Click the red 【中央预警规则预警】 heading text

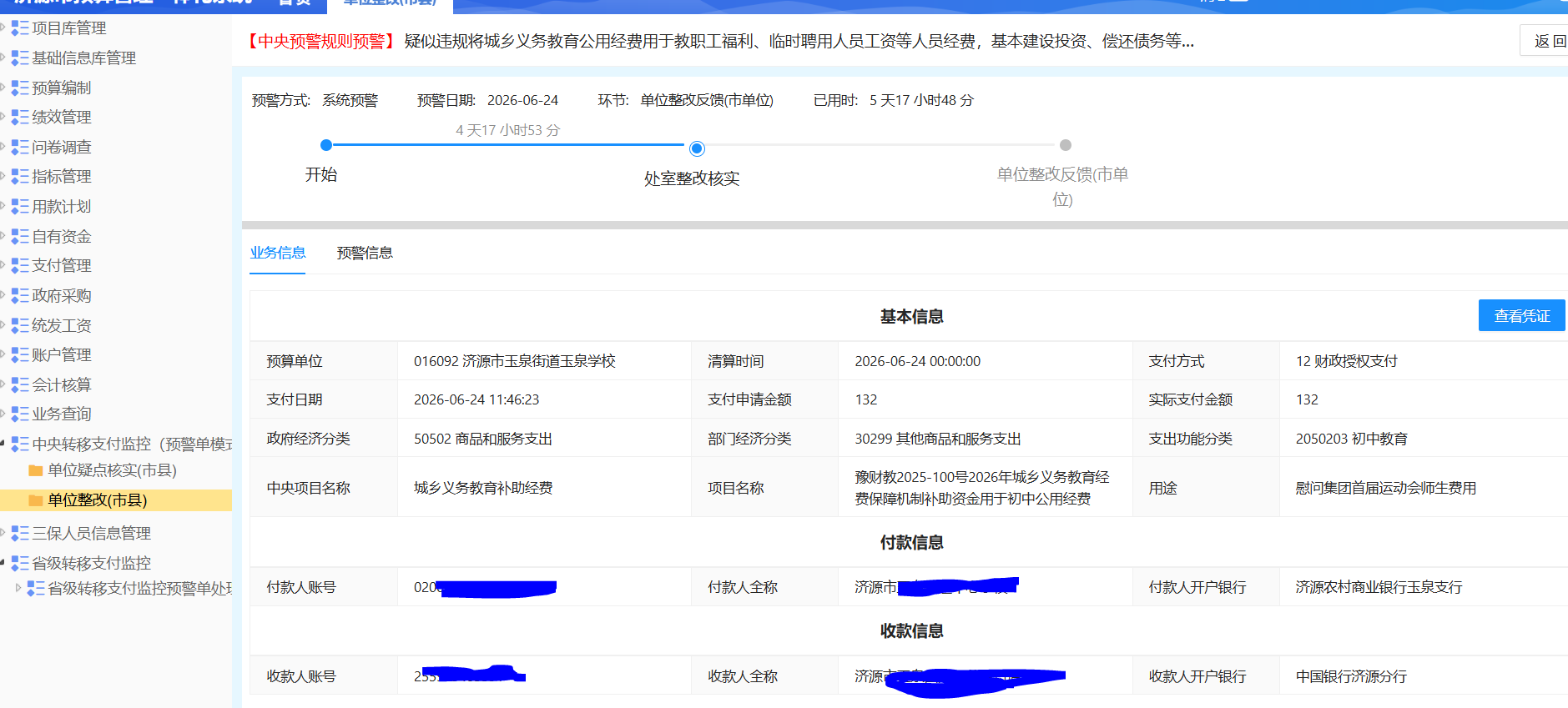click(322, 42)
